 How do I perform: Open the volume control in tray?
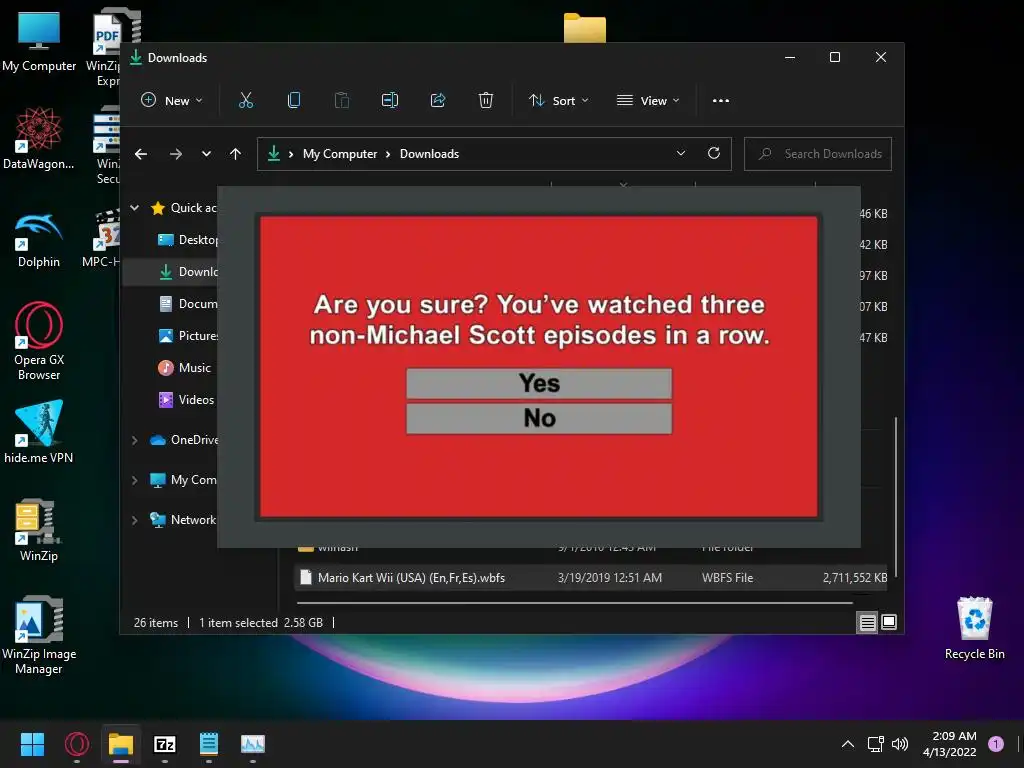[x=900, y=744]
